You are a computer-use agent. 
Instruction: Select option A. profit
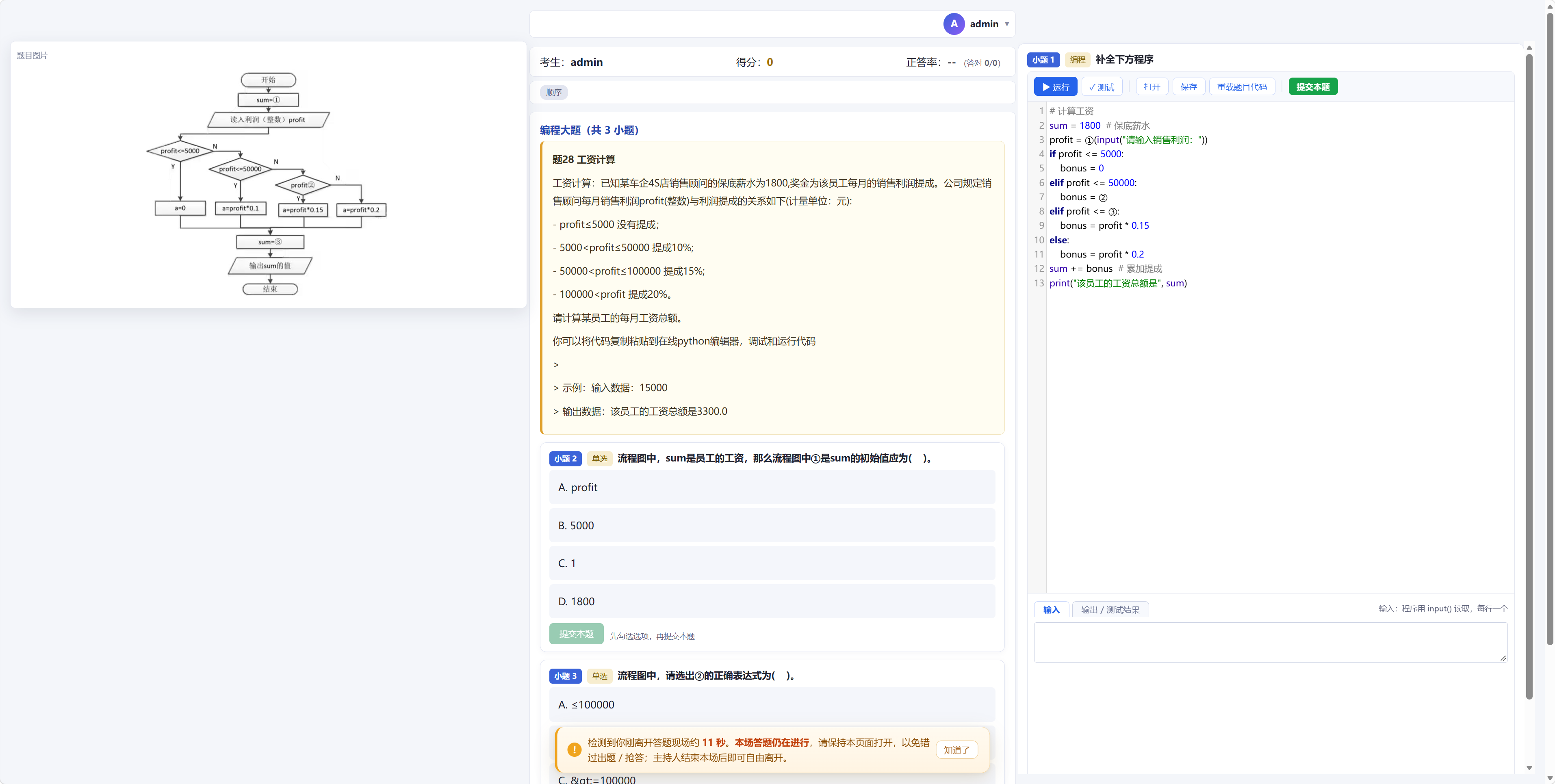[x=772, y=487]
